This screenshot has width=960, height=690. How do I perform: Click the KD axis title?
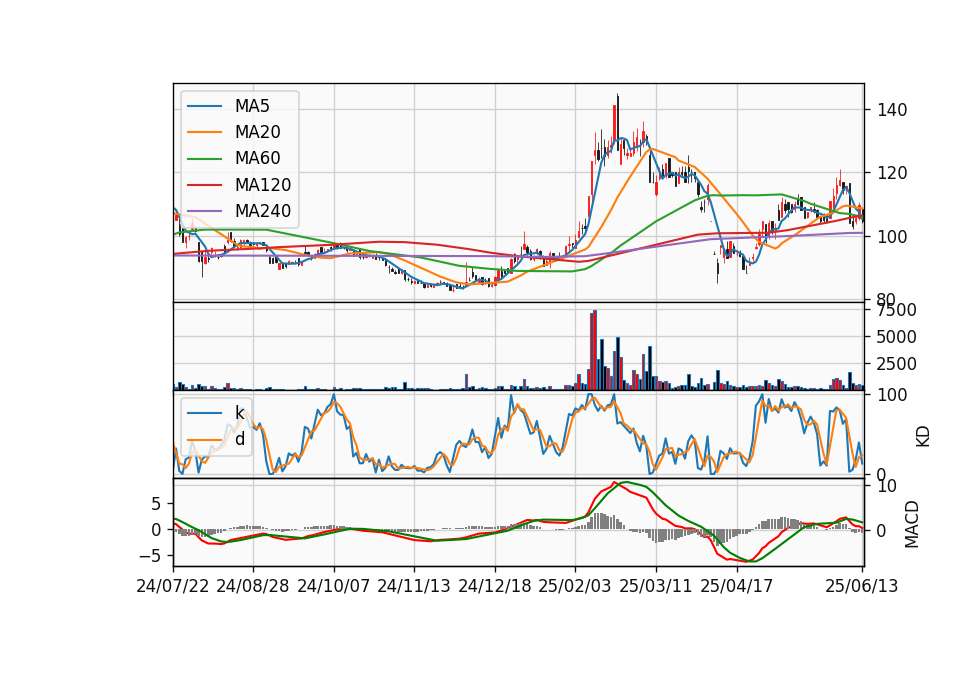tap(923, 436)
